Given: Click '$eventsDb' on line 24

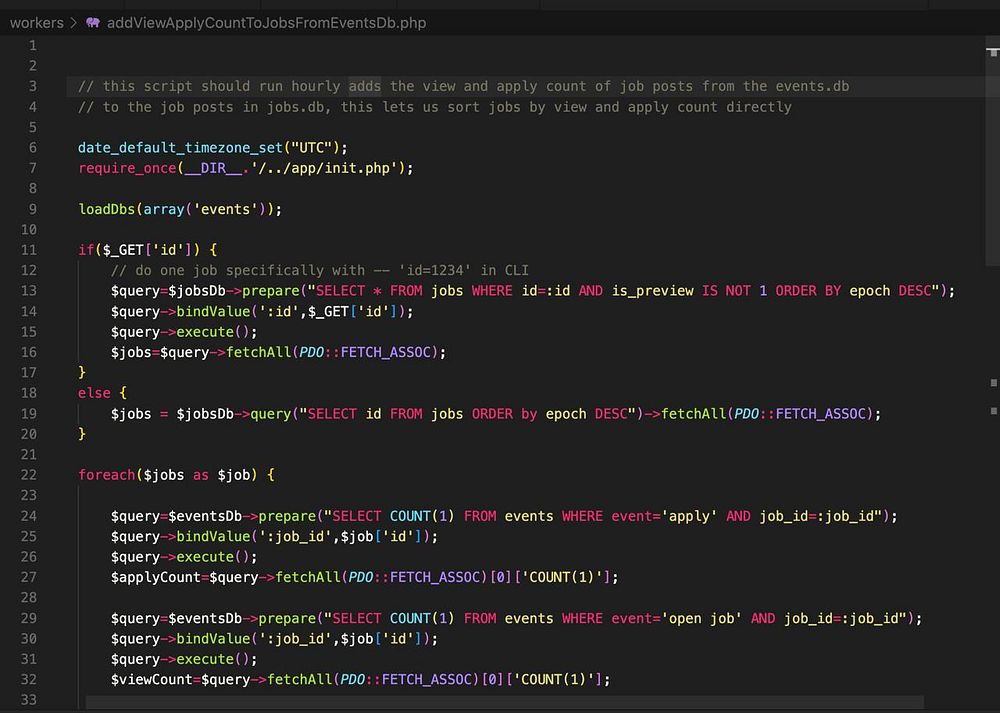Looking at the screenshot, I should tap(205, 516).
